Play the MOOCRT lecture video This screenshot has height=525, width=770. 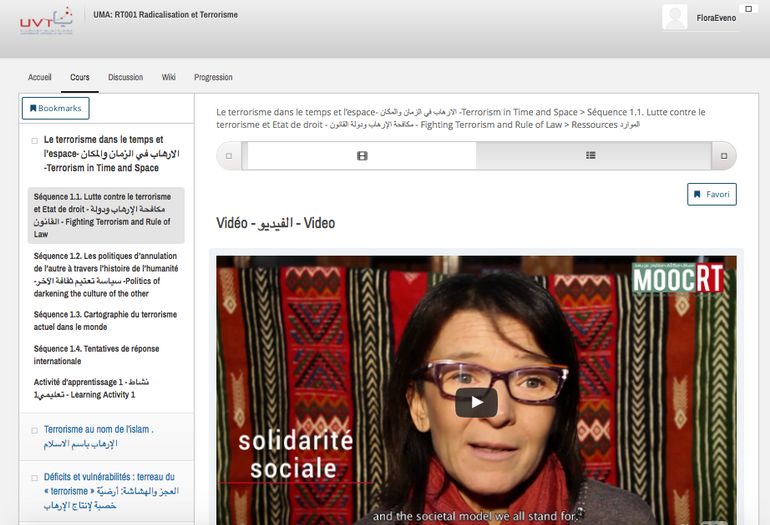point(476,402)
